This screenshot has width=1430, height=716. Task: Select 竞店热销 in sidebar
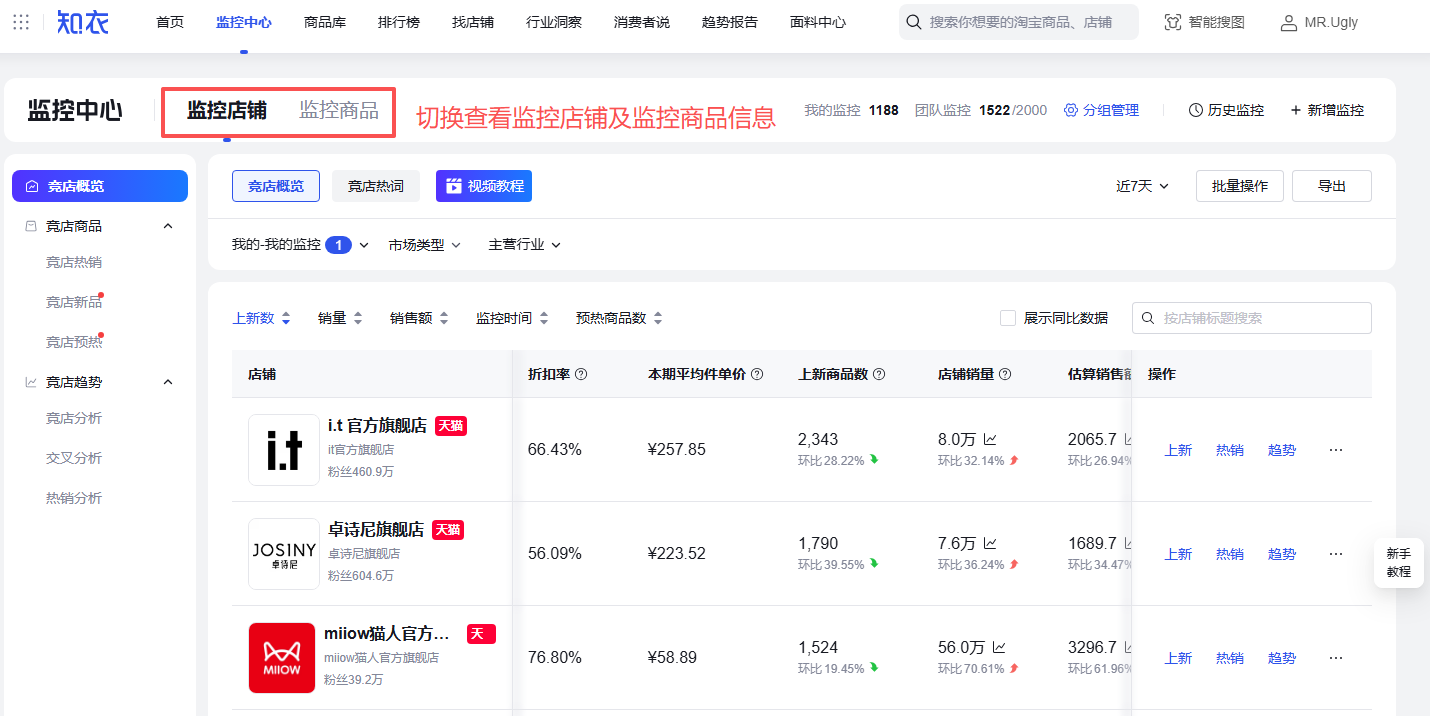74,262
